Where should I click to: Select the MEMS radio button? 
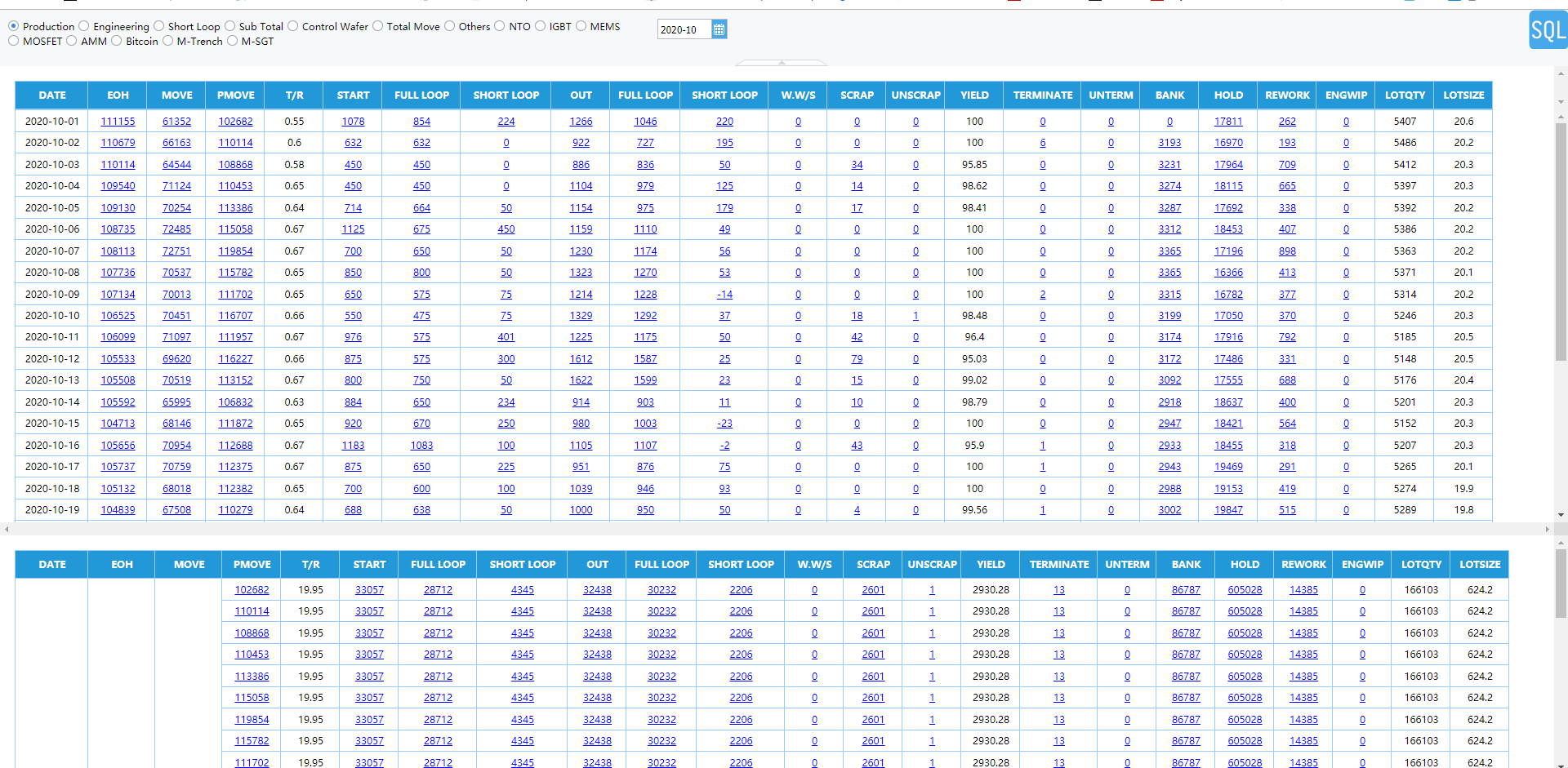point(581,26)
